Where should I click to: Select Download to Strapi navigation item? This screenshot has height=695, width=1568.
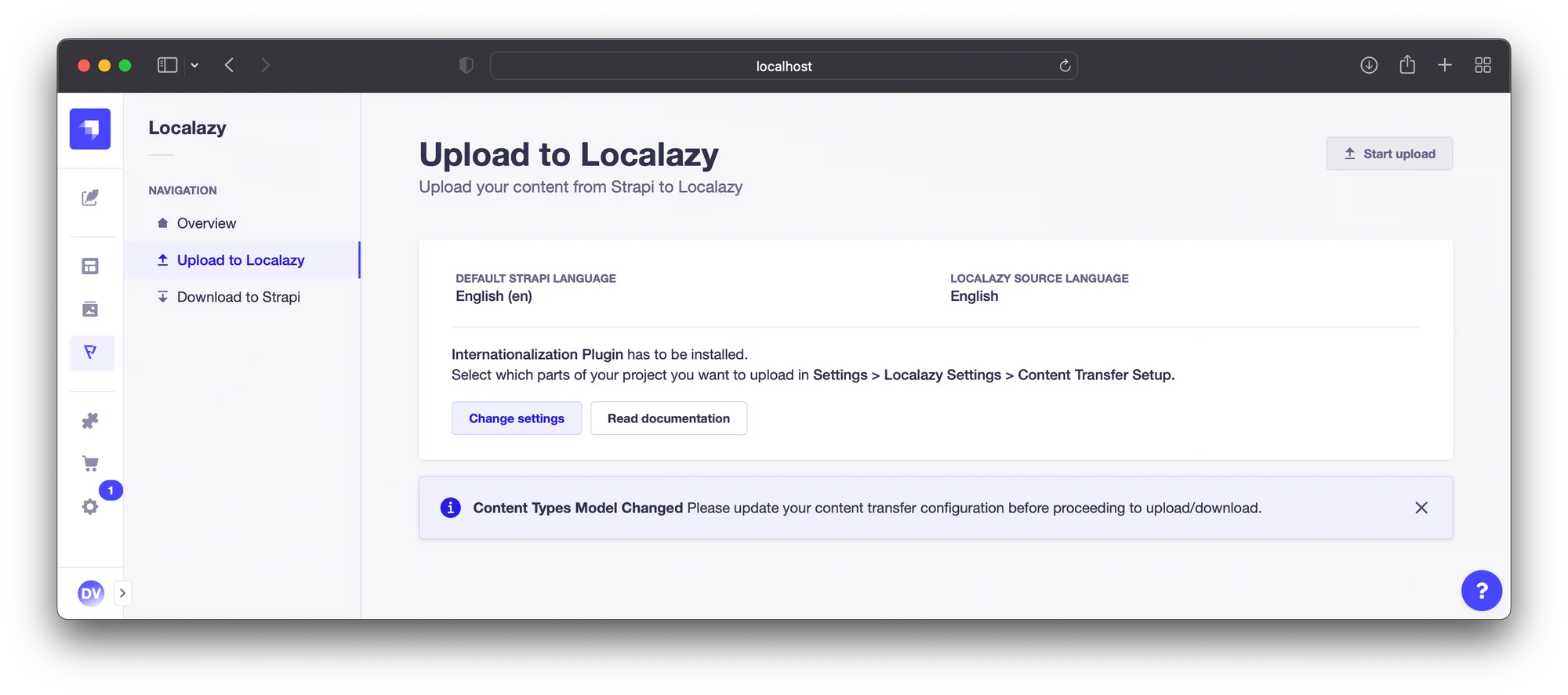(238, 297)
